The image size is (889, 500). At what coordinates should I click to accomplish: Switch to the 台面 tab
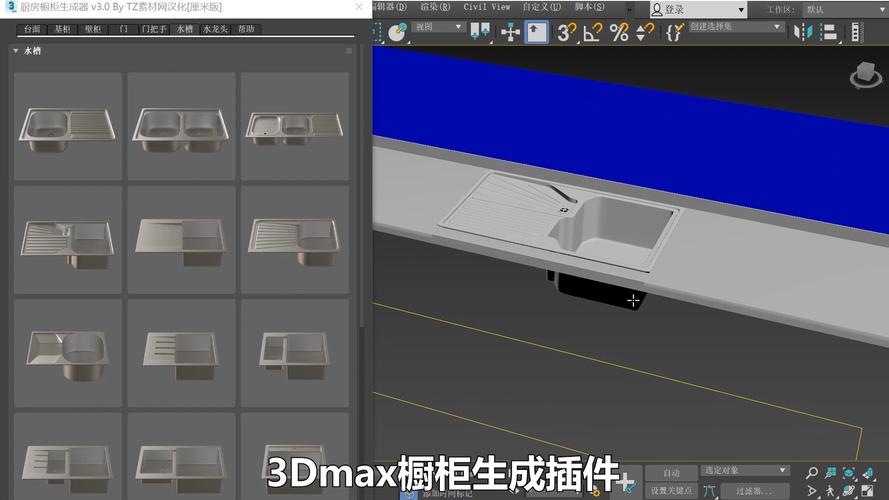(x=32, y=29)
